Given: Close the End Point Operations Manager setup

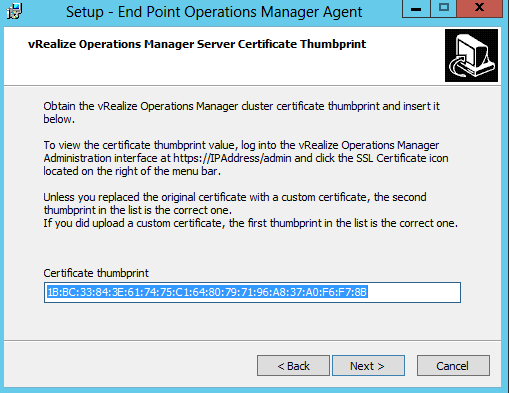Looking at the screenshot, I should pos(479,8).
